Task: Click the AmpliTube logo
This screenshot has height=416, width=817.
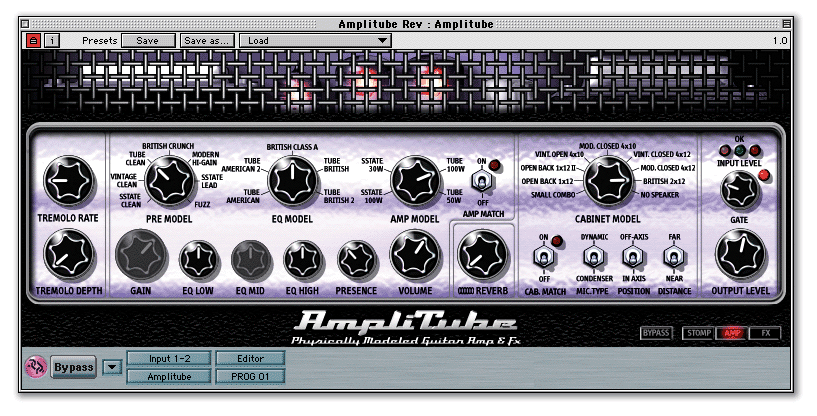Action: point(405,322)
